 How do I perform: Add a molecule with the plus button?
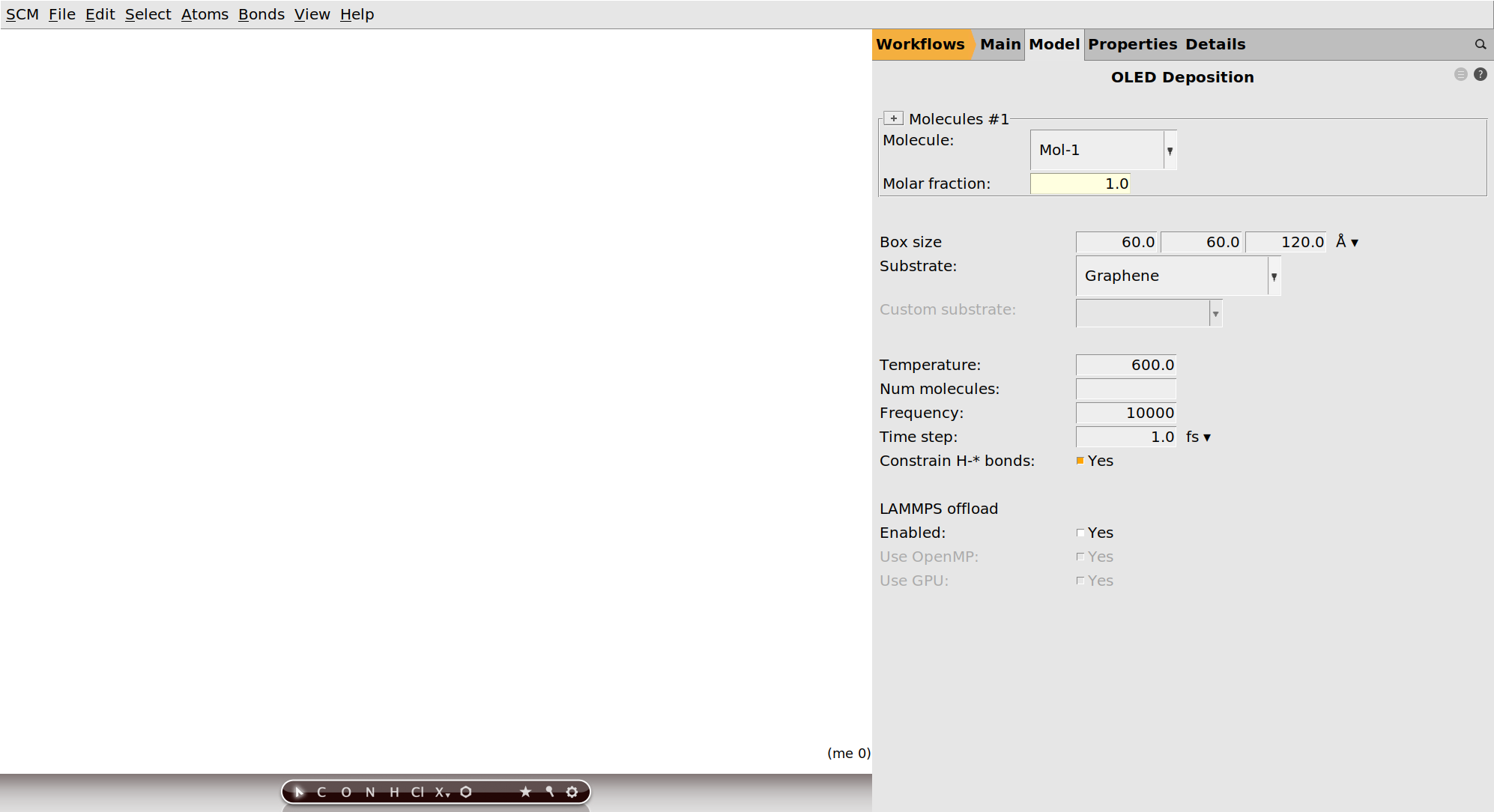click(x=893, y=118)
